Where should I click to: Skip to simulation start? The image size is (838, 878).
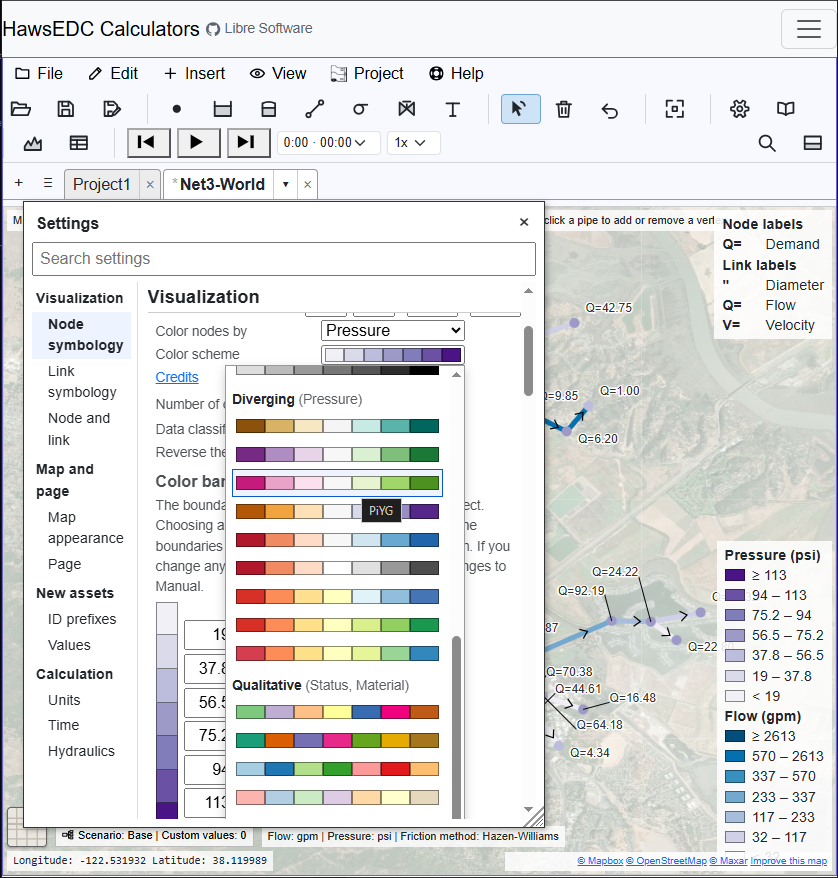coord(149,143)
